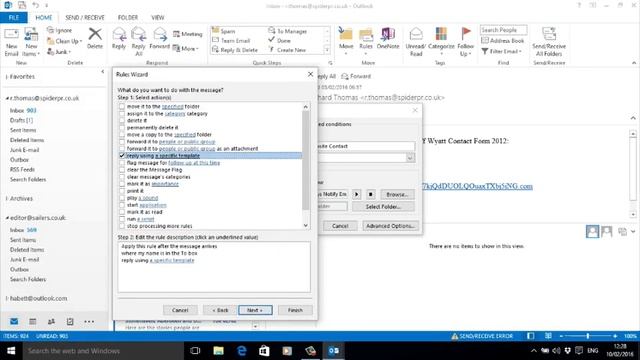Click the Reply icon in ribbon
This screenshot has width=640, height=360.
(x=119, y=34)
